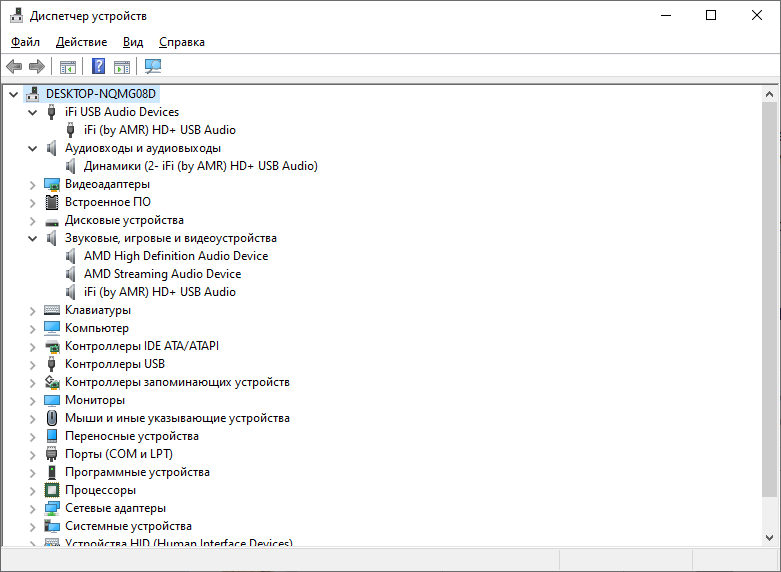The width and height of the screenshot is (781, 572).
Task: Click the scrollbar down arrow
Action: pos(770,538)
